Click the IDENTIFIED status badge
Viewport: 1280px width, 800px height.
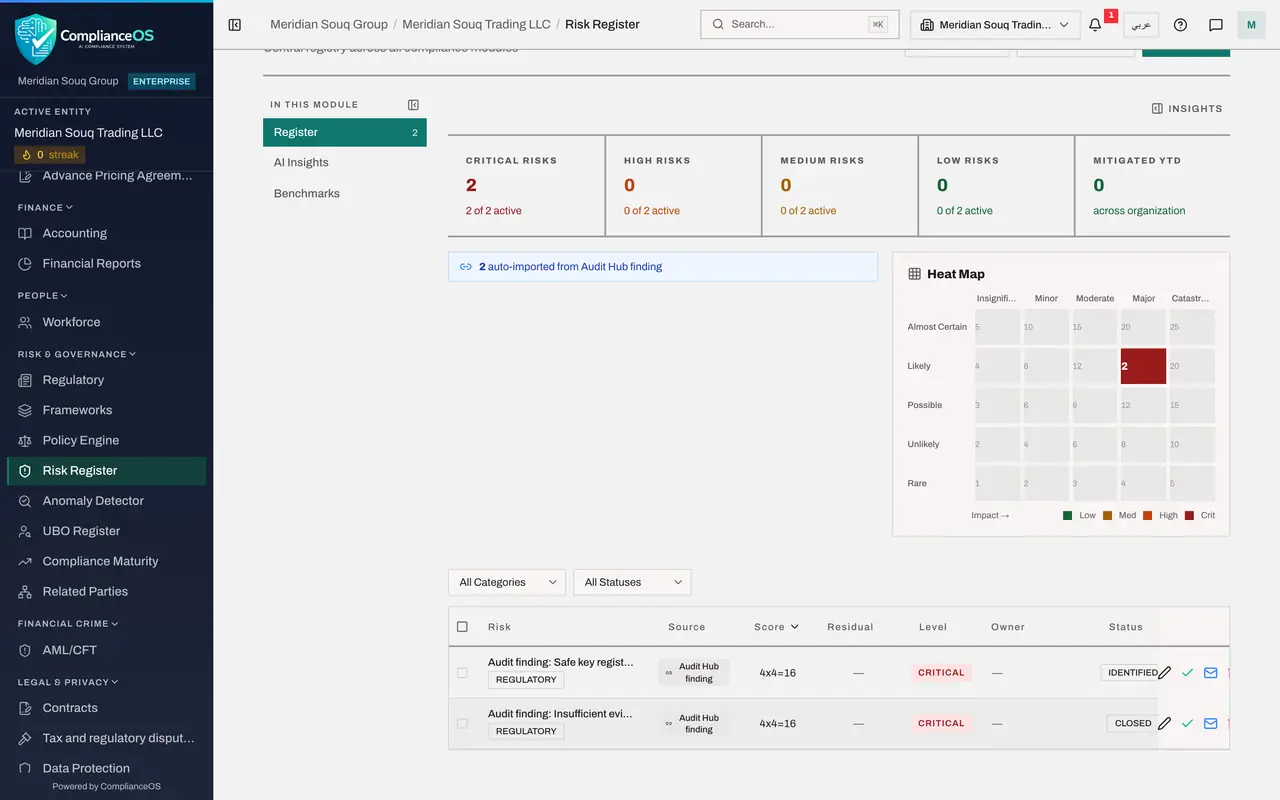[1133, 673]
